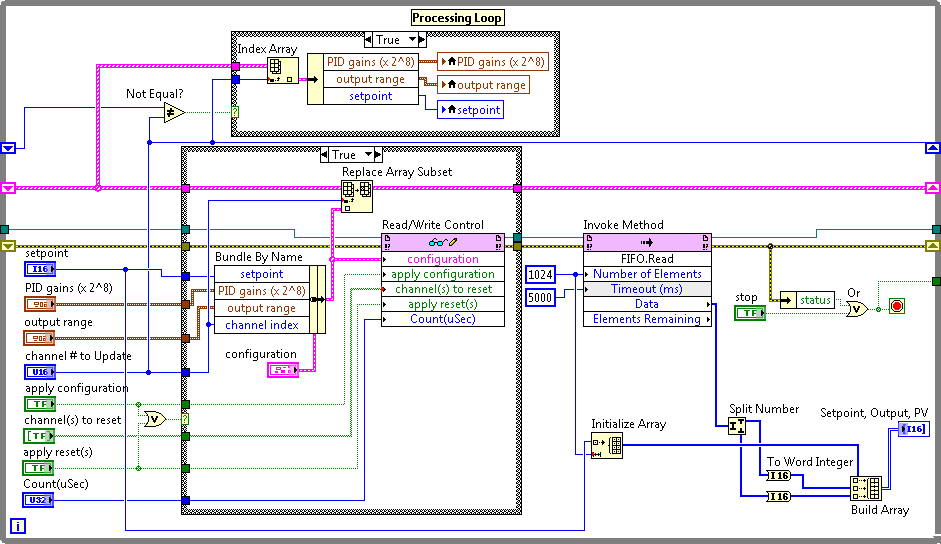Viewport: 941px width, 544px height.
Task: Select the Timeout (ms) parameter row
Action: tap(647, 289)
